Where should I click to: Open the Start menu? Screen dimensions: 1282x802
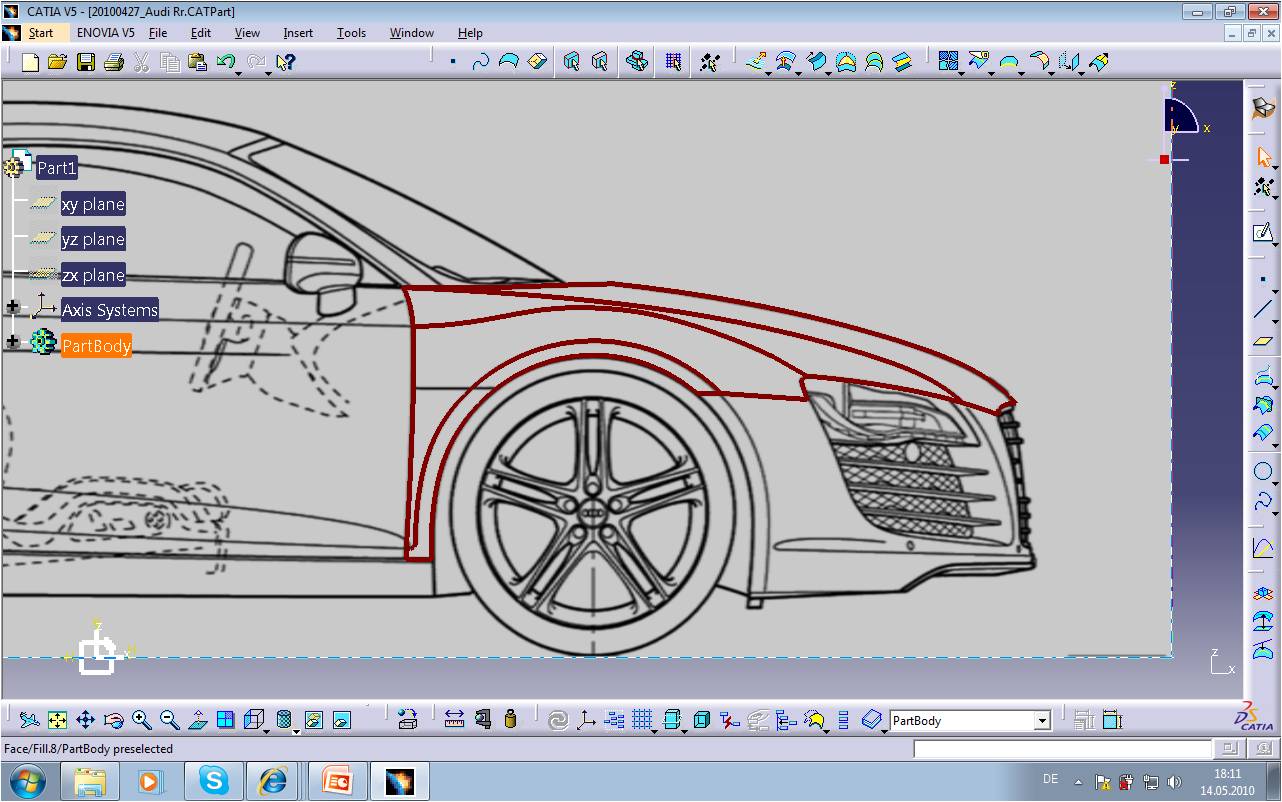tap(40, 33)
